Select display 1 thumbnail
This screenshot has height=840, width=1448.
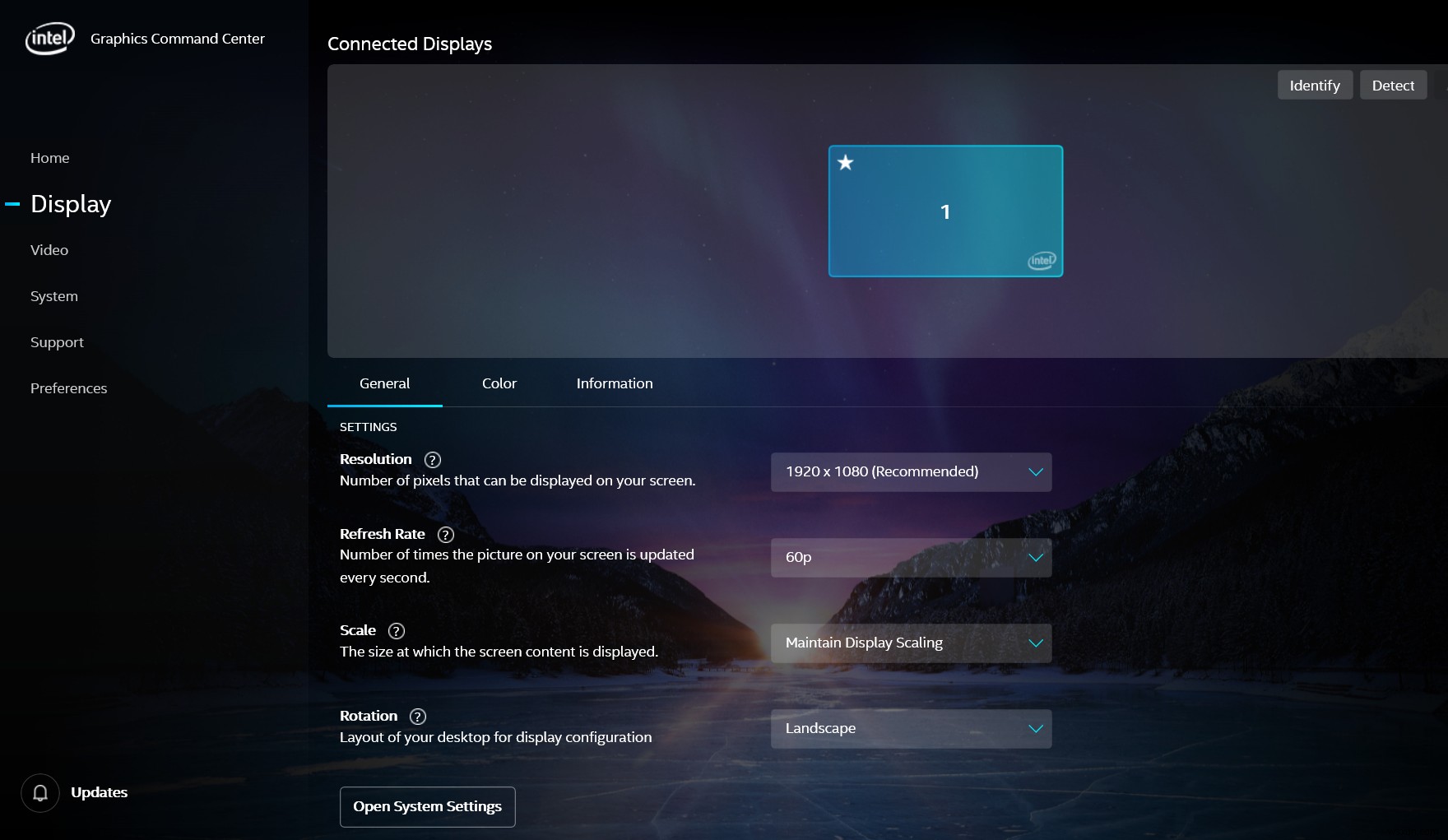coord(945,211)
